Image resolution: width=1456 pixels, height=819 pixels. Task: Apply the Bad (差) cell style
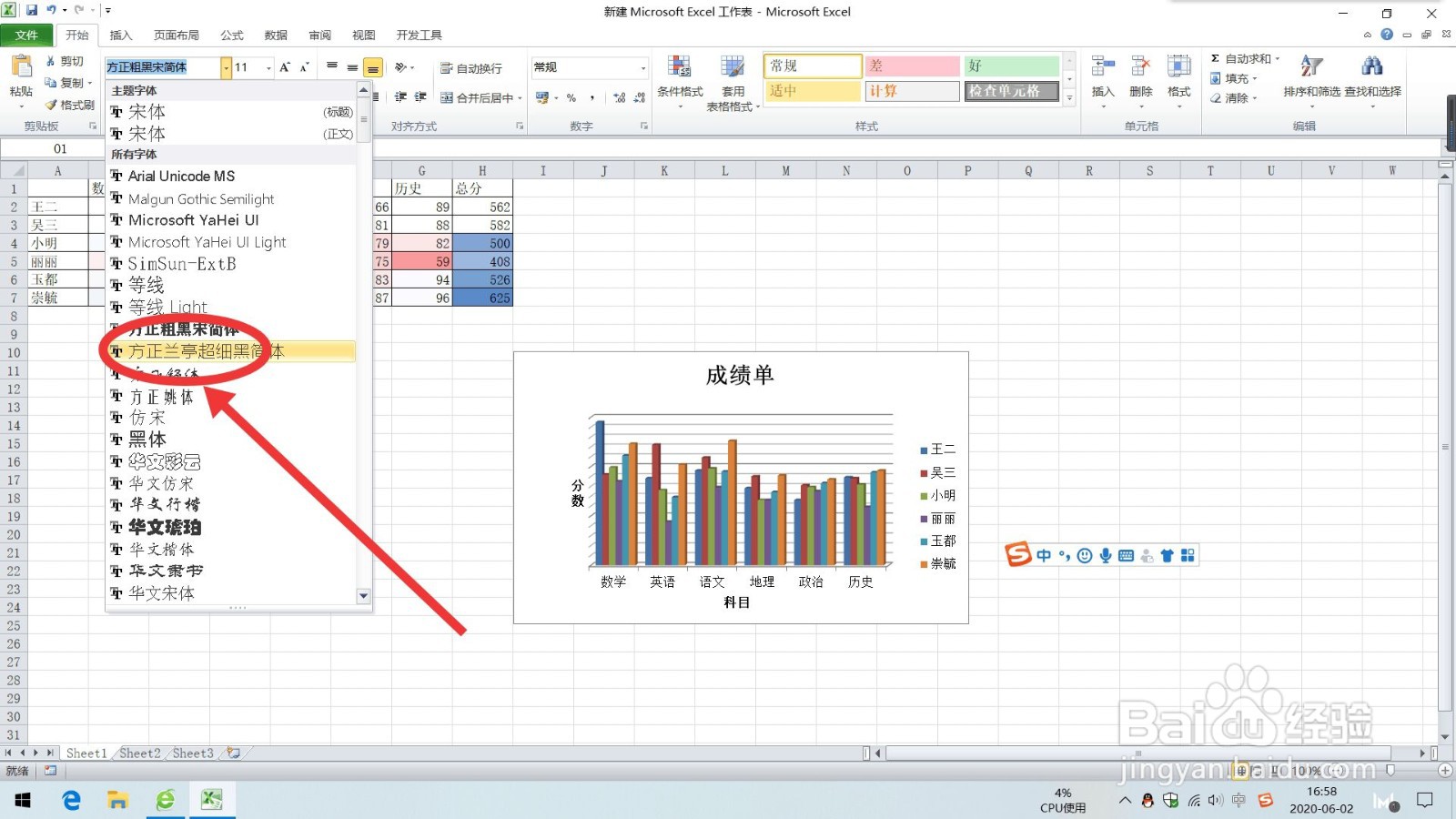[x=912, y=66]
